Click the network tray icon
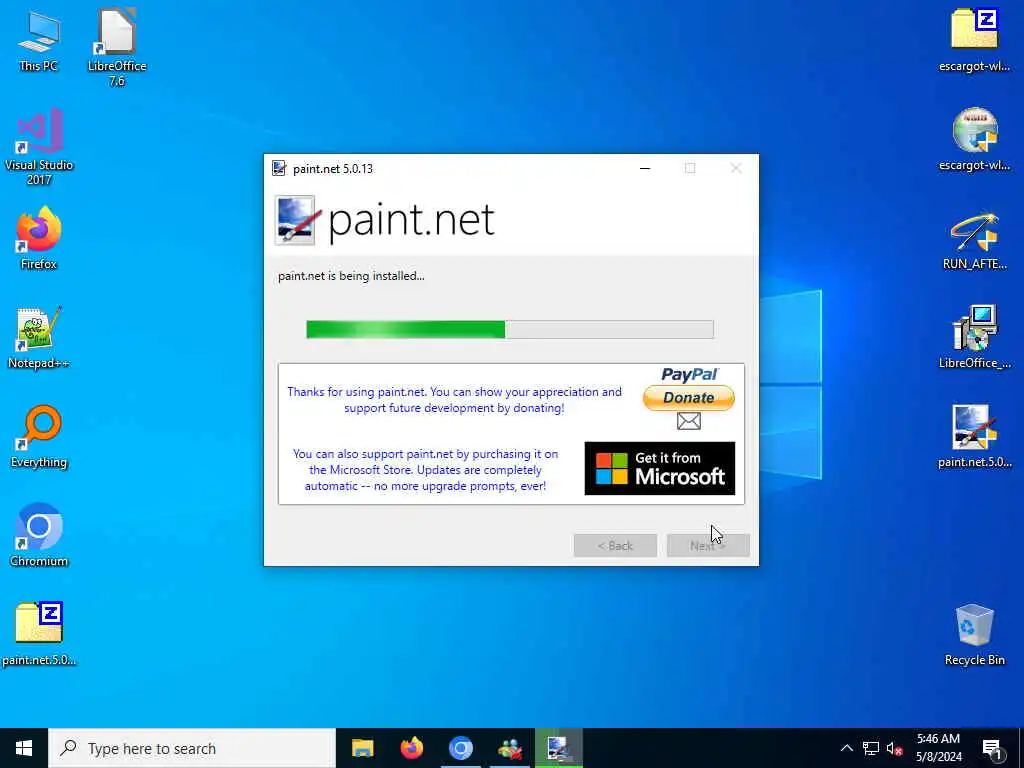Screen dimensions: 1024x768 coord(871,748)
